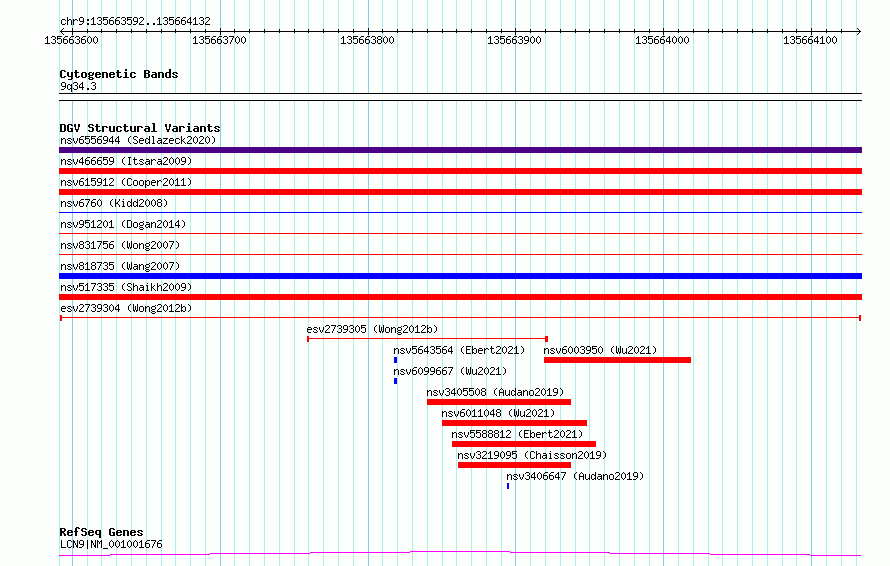Click the red nsv3405508 Audano2019 bar

[x=499, y=402]
